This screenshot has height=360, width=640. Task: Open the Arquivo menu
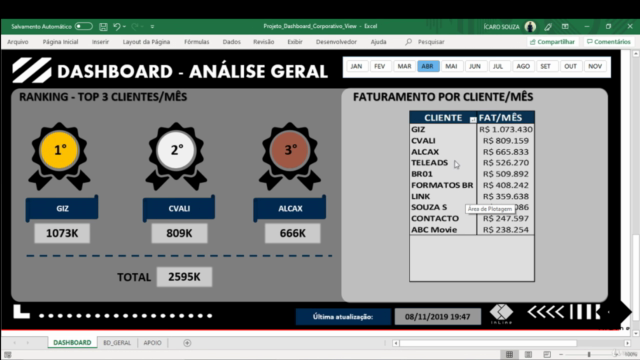pyautogui.click(x=18, y=42)
